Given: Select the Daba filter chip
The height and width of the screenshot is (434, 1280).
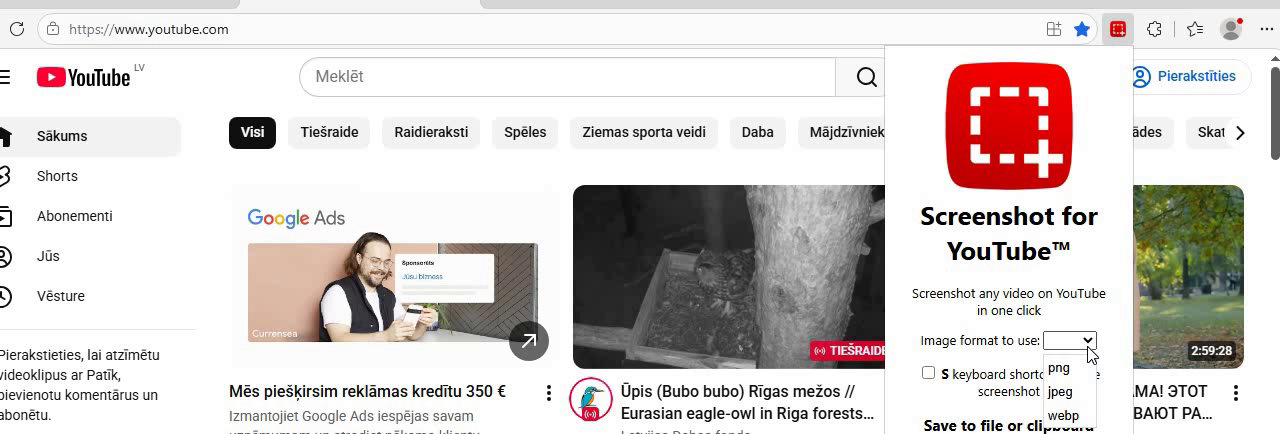Looking at the screenshot, I should point(757,132).
